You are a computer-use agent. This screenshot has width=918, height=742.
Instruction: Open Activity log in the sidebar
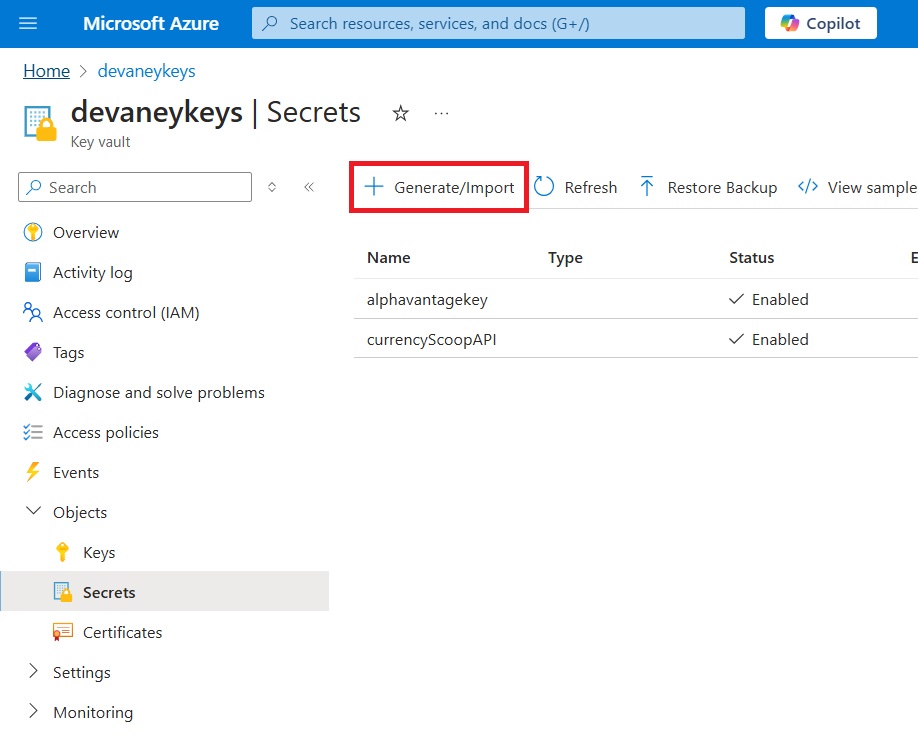coord(93,272)
